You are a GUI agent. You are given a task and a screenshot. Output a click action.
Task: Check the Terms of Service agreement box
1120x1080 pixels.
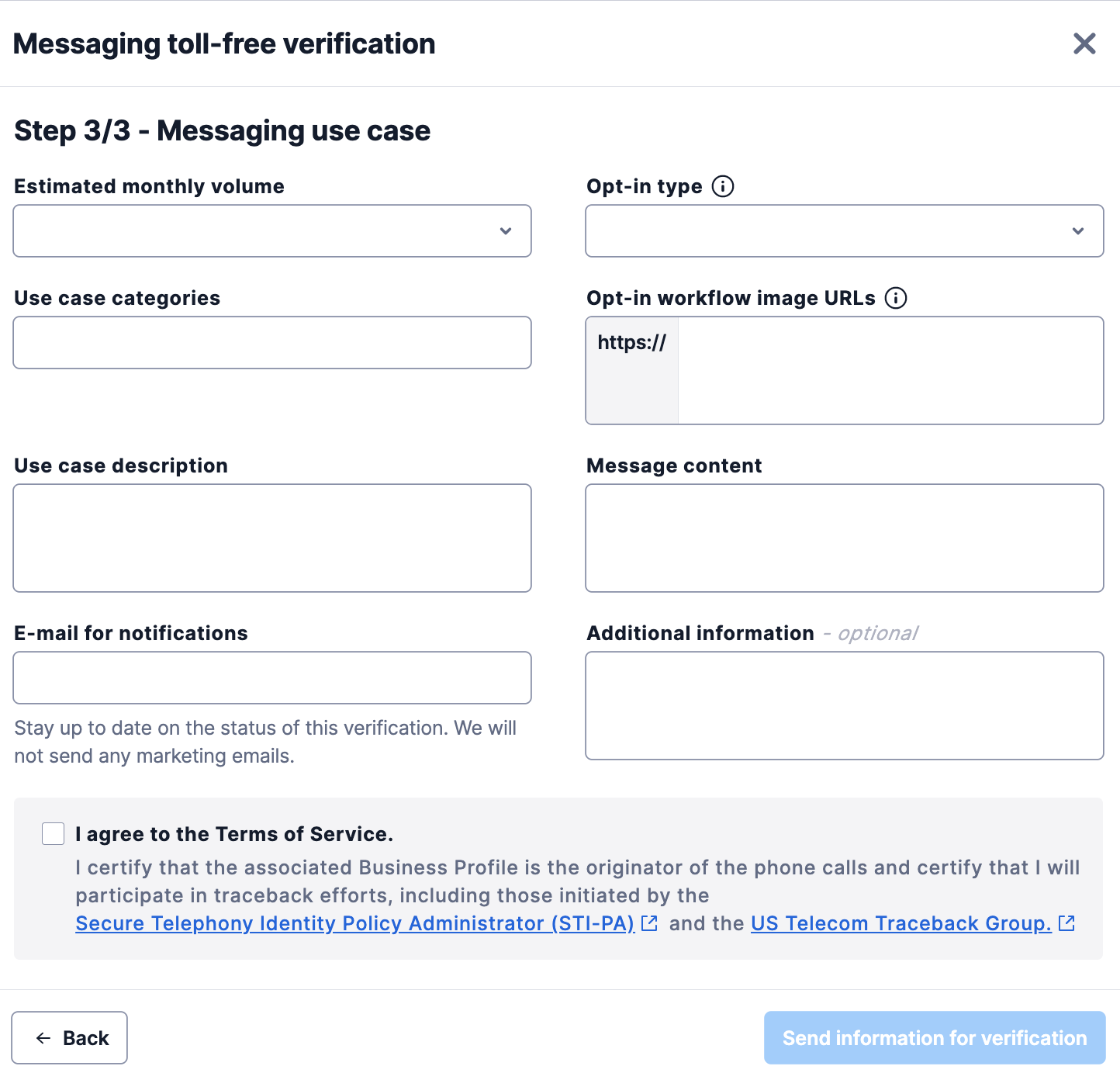53,833
